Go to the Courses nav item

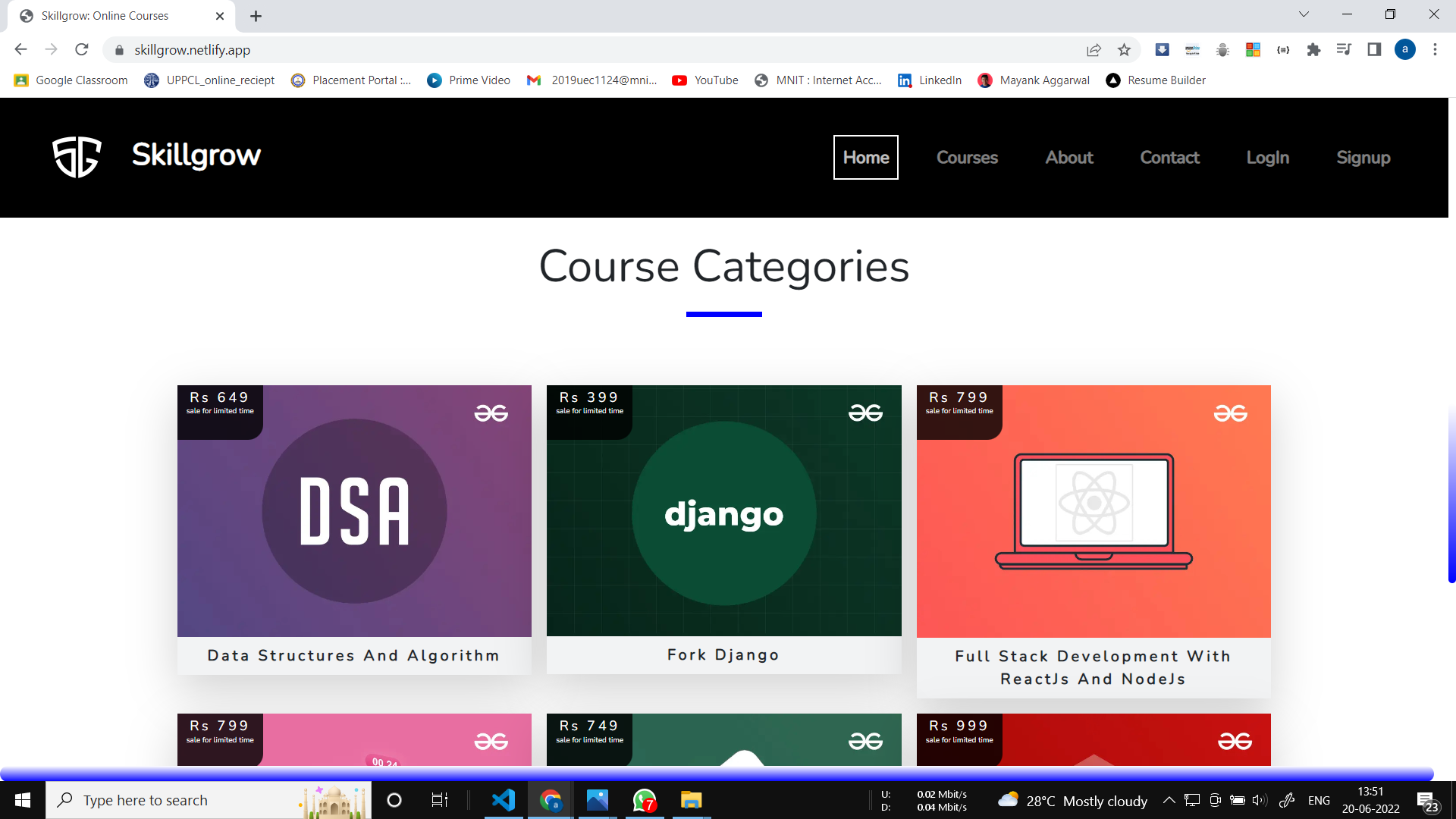[967, 158]
